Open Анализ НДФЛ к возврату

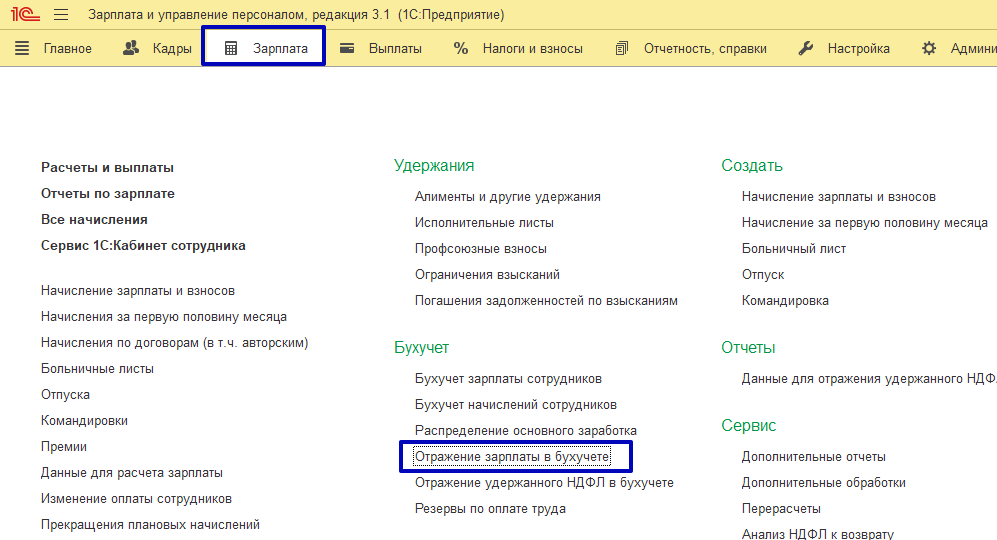coord(818,534)
